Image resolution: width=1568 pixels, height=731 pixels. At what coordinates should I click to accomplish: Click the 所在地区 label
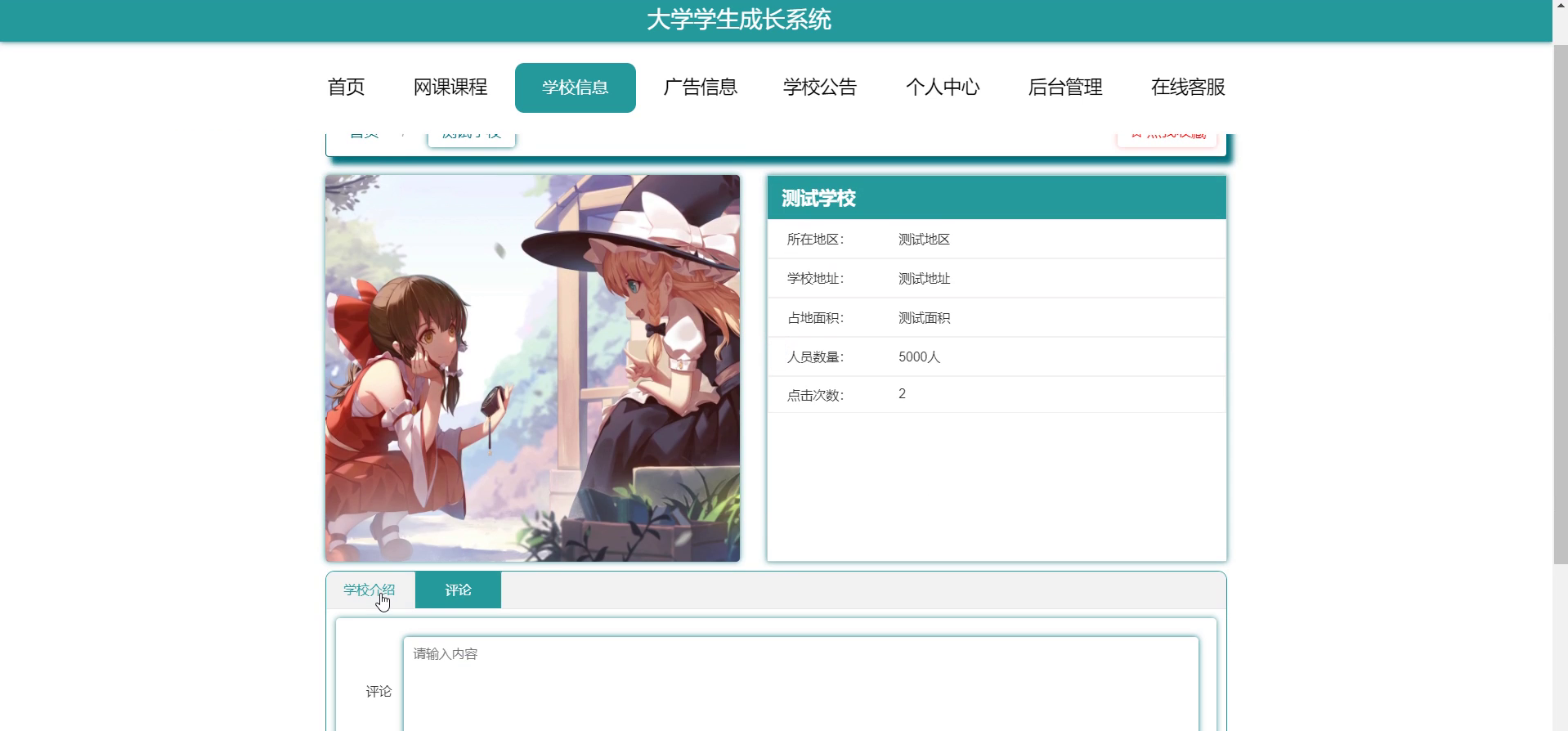pyautogui.click(x=815, y=240)
